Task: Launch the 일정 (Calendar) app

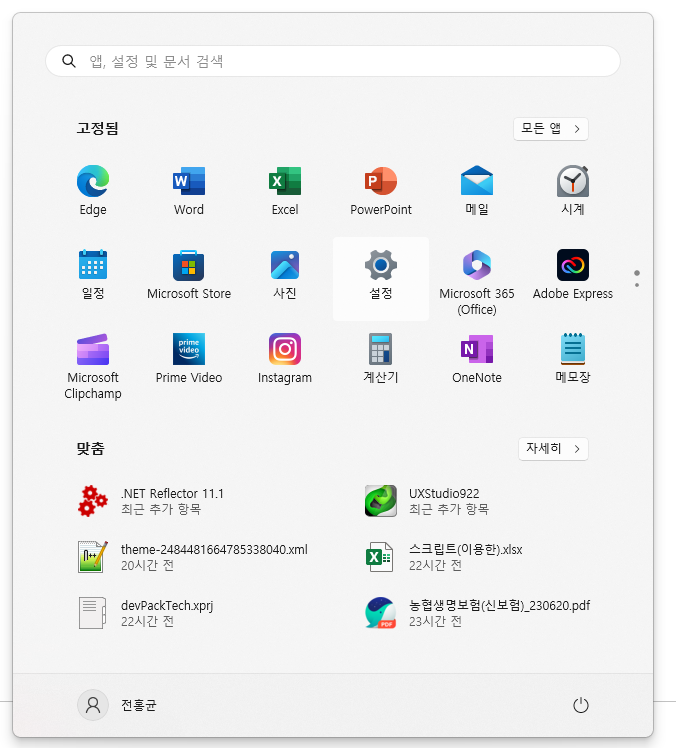Action: coord(93,274)
